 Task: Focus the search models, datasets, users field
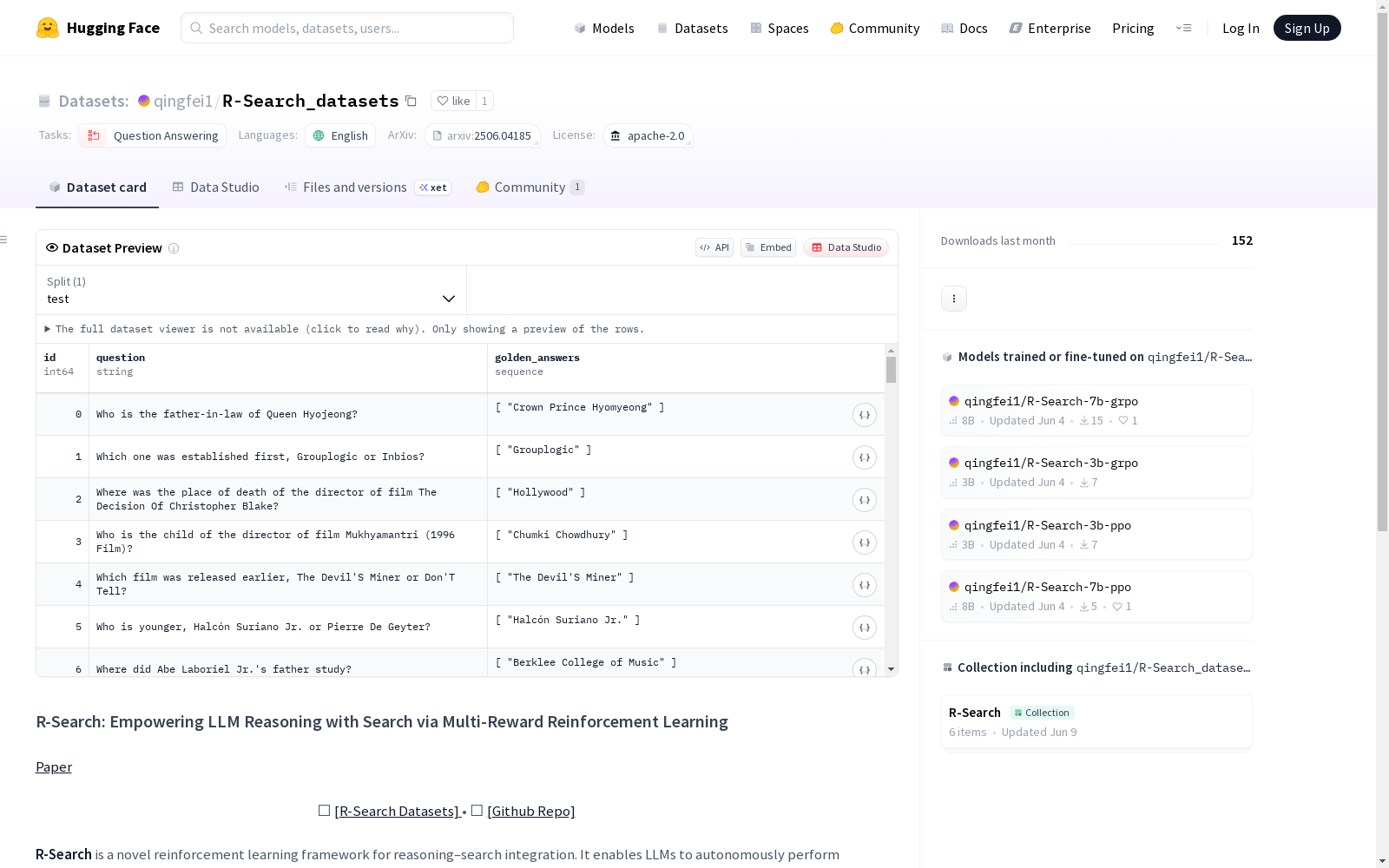(x=347, y=28)
